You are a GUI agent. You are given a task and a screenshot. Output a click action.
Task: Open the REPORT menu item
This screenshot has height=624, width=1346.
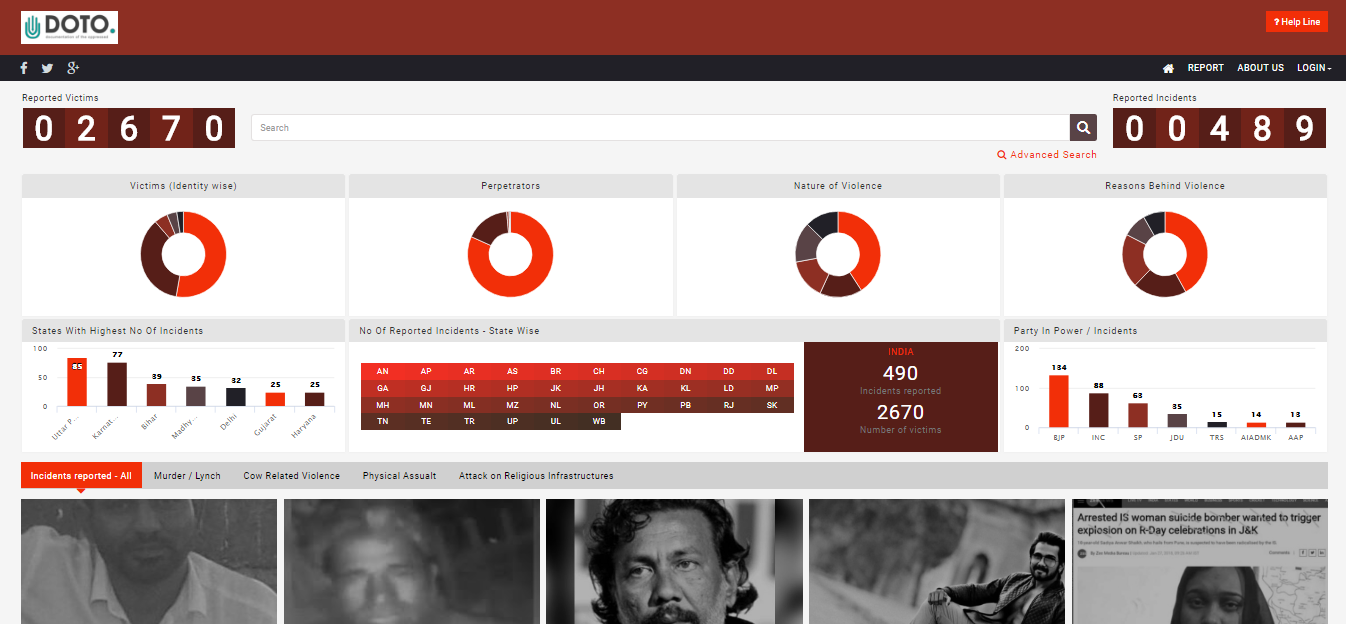click(x=1205, y=68)
